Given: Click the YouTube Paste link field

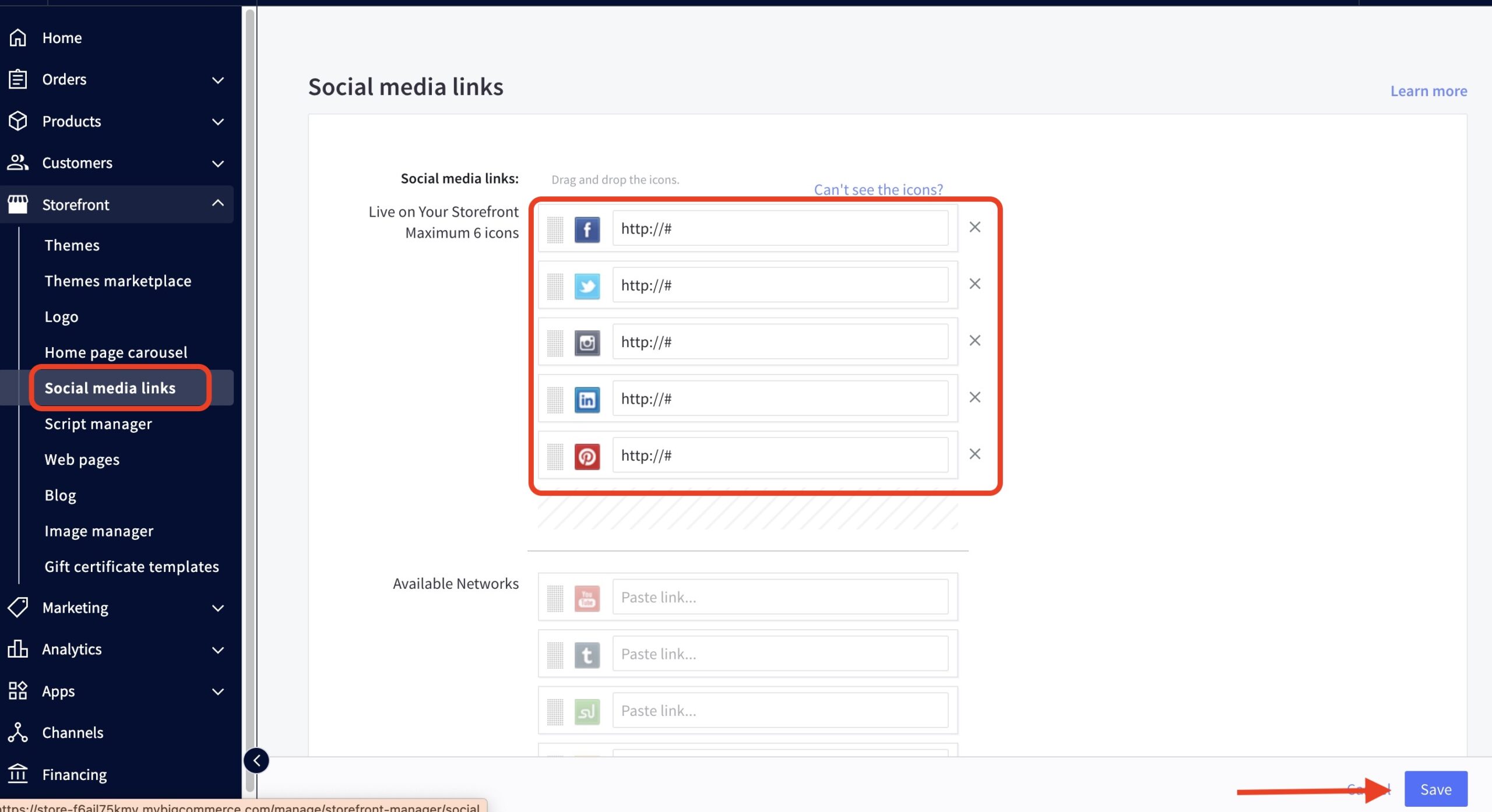Looking at the screenshot, I should point(779,597).
